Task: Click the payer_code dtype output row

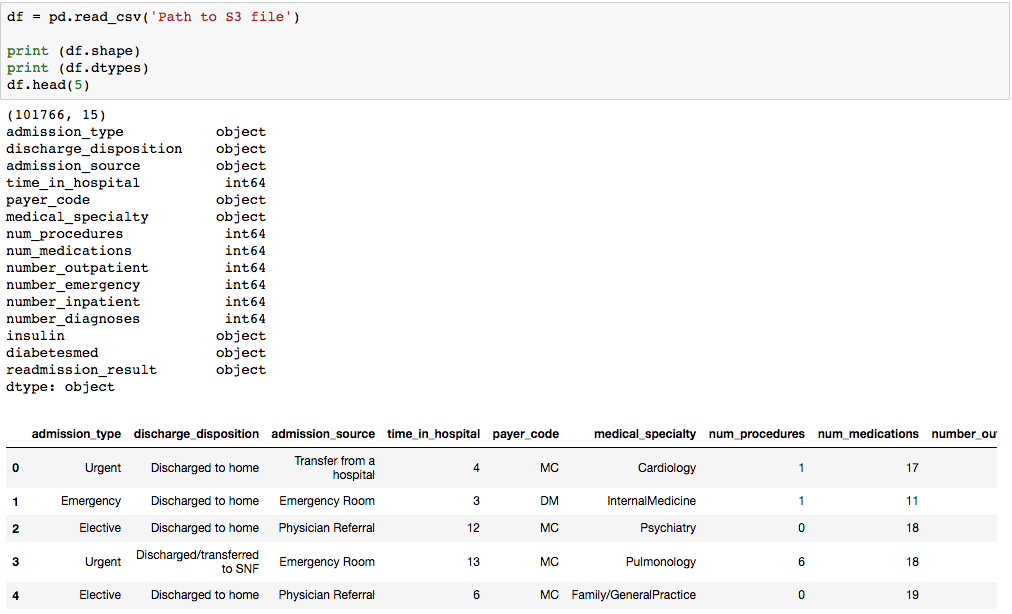Action: [x=136, y=200]
